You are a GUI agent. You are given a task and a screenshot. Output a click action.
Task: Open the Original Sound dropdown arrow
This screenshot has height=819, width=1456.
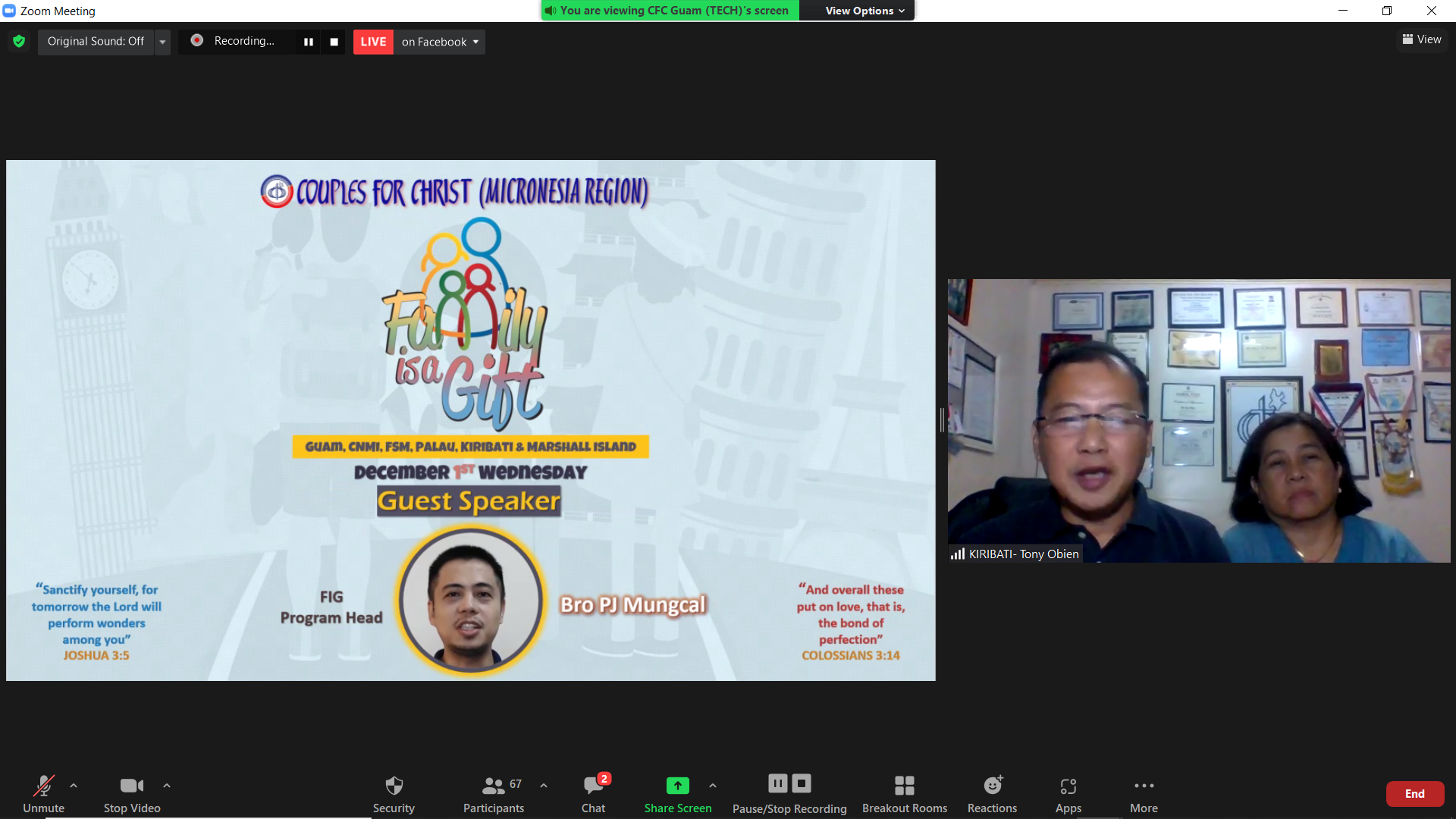[x=162, y=41]
